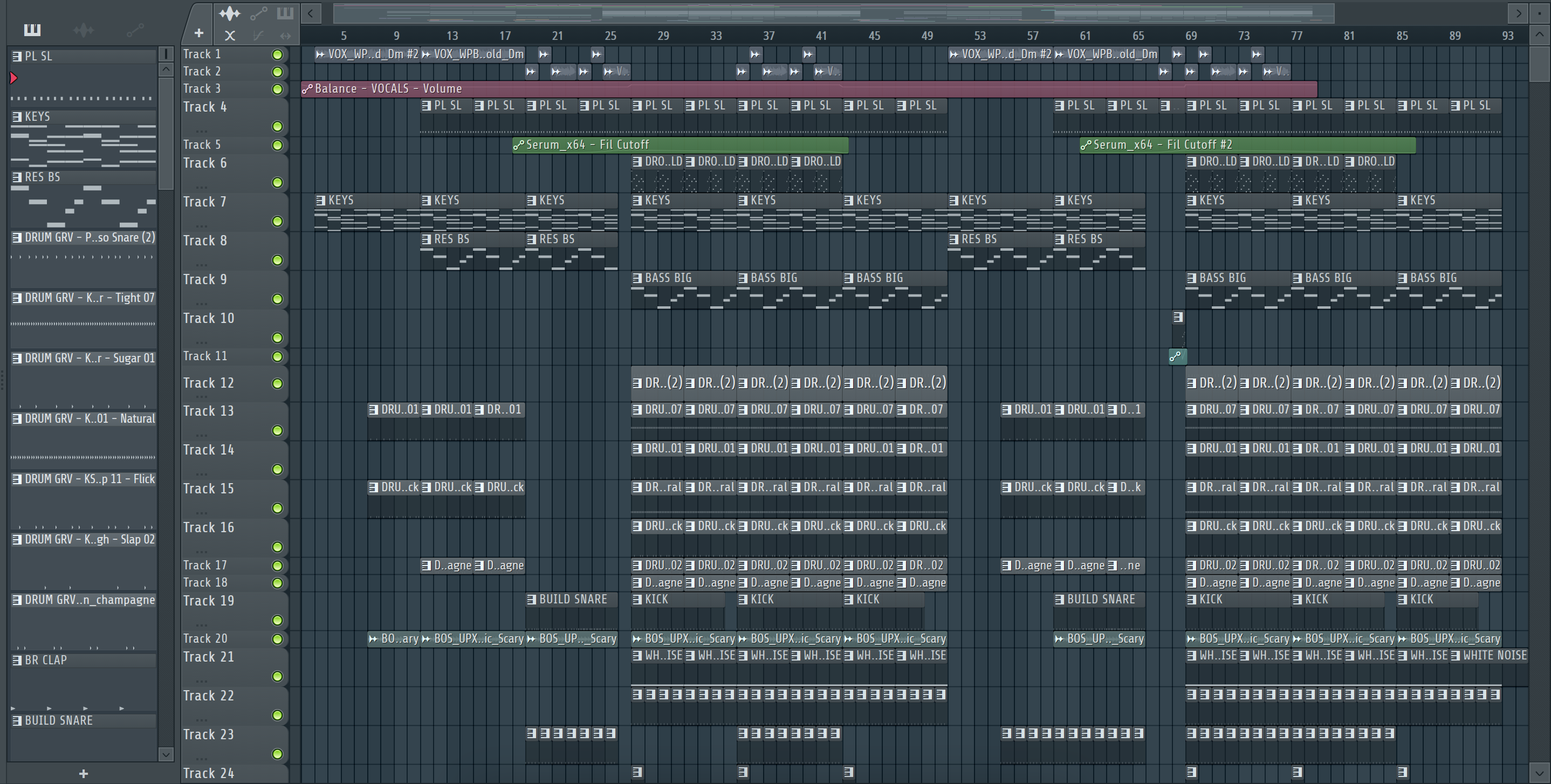Select the automation clip-type icon above the tracks
This screenshot has height=784, width=1551.
coord(258,13)
